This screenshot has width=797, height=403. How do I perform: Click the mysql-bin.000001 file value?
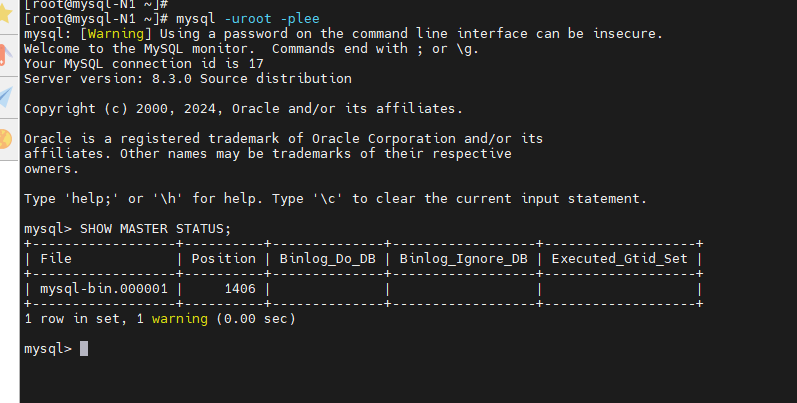coord(104,289)
